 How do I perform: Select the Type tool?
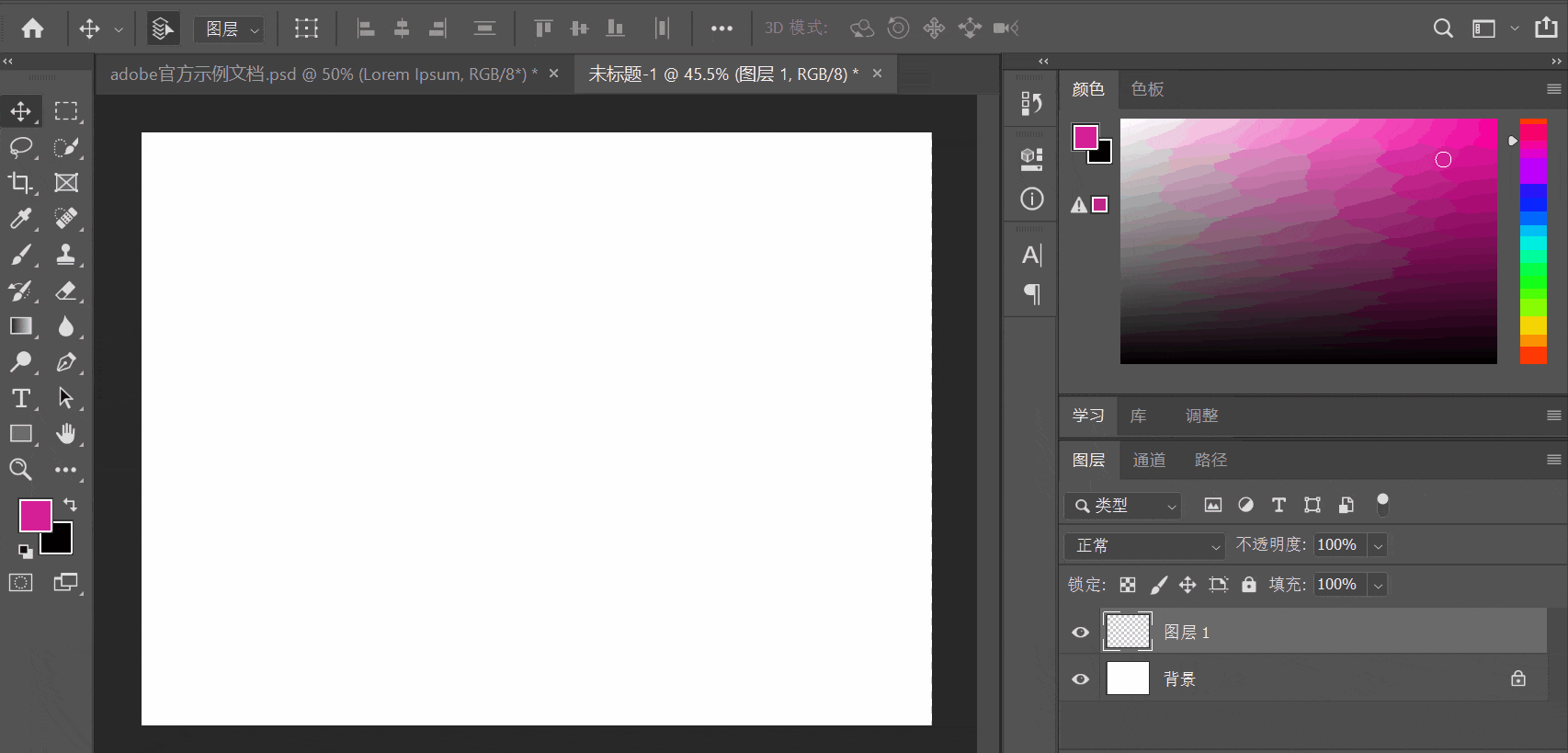(20, 398)
